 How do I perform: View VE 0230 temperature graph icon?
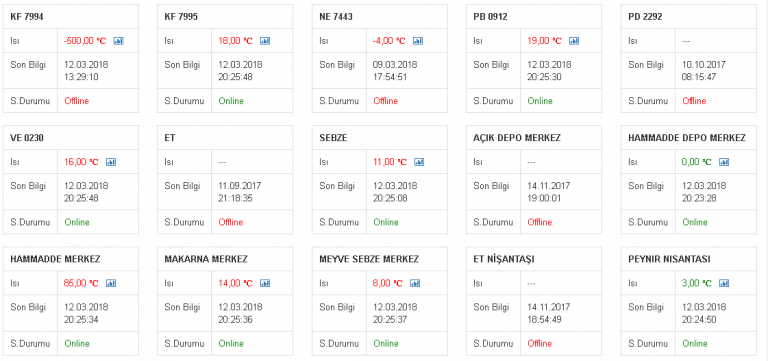click(x=111, y=162)
